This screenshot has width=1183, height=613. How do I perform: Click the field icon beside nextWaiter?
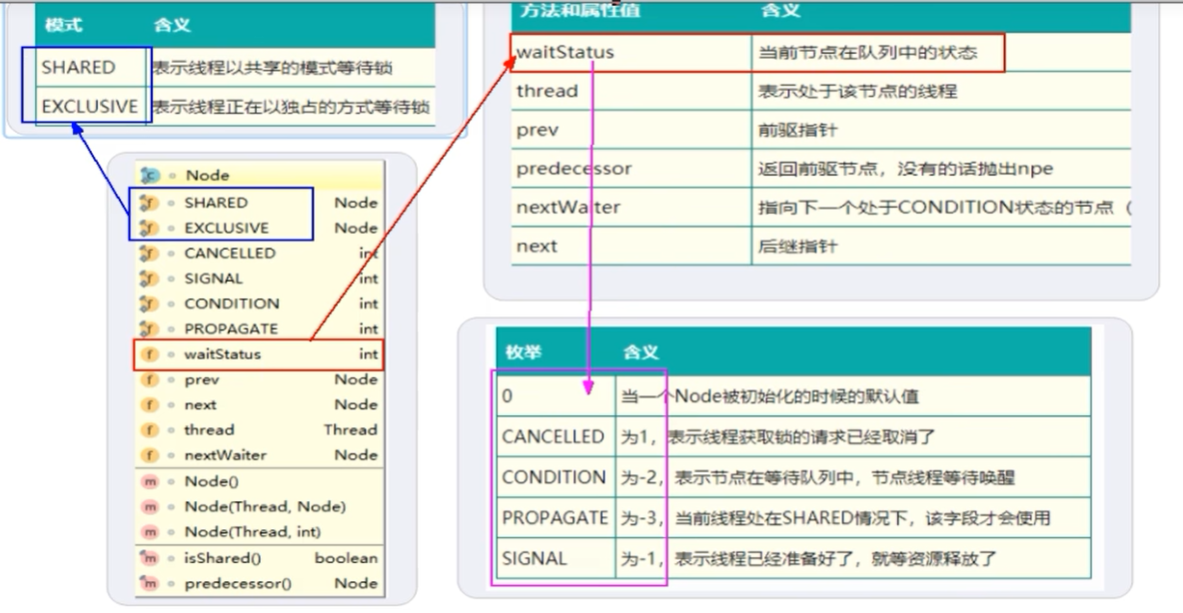click(150, 455)
